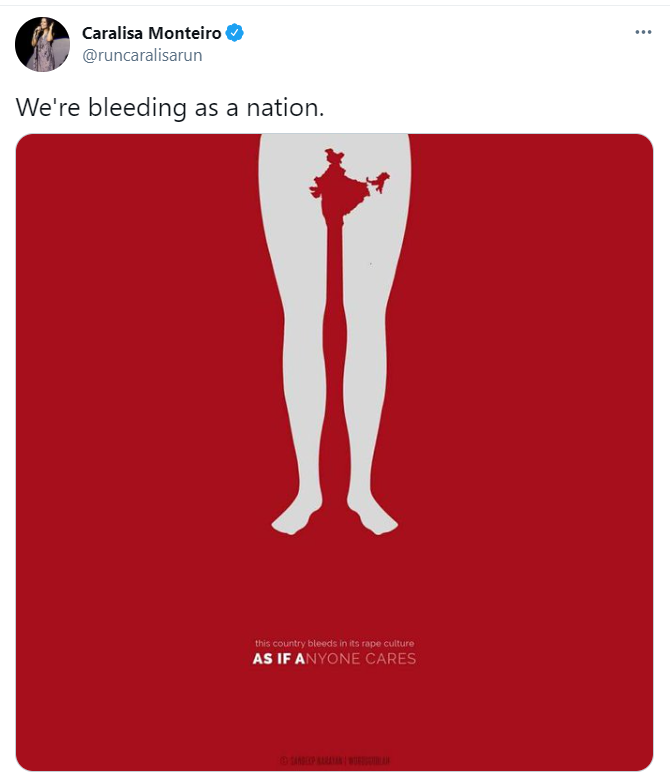This screenshot has height=776, width=670.
Task: Click the "AS IF ANYONE CARES" poster headline
Action: click(x=334, y=659)
